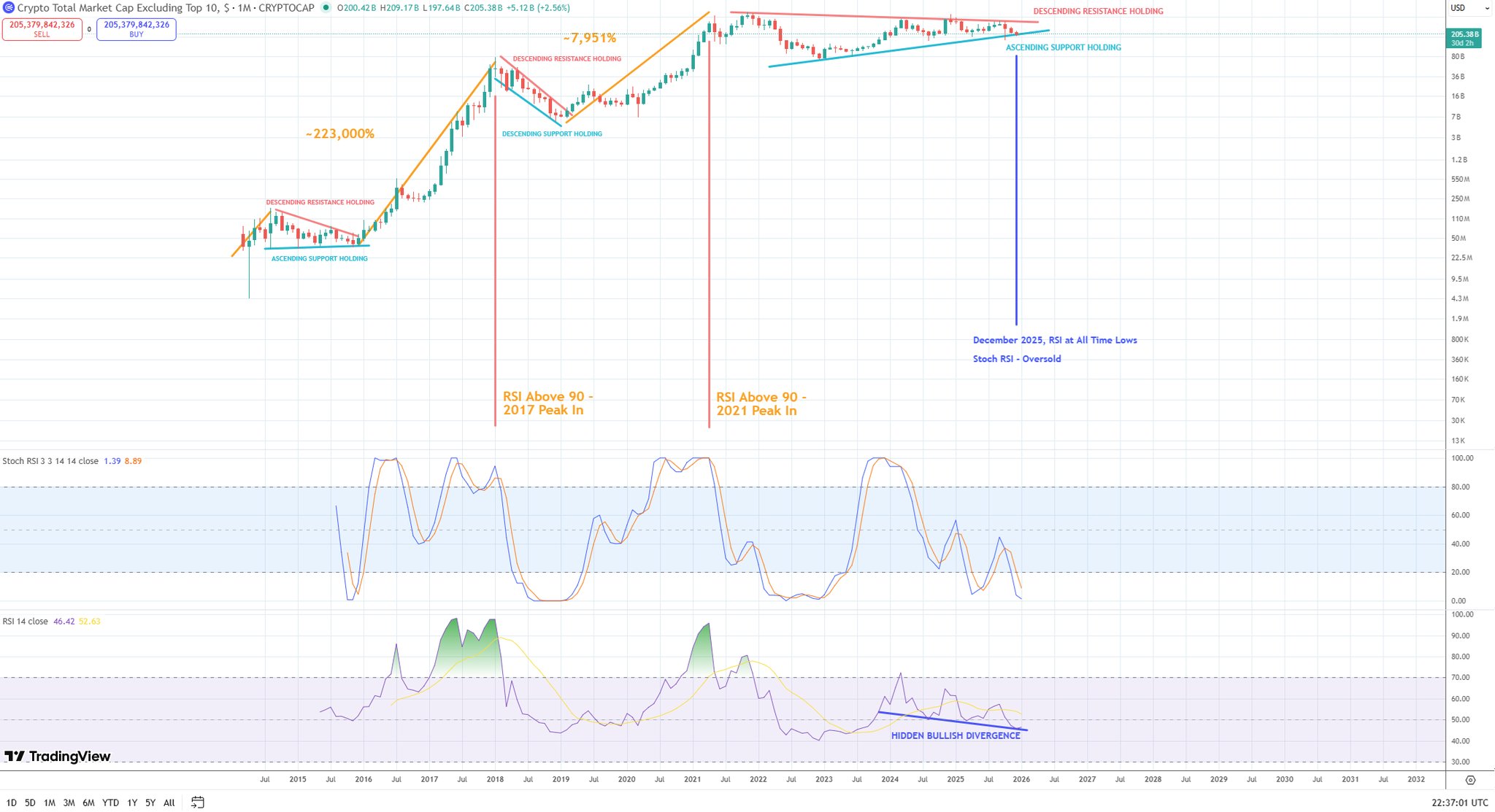This screenshot has width=1495, height=812.
Task: Click the UTC clock time display
Action: (1460, 803)
